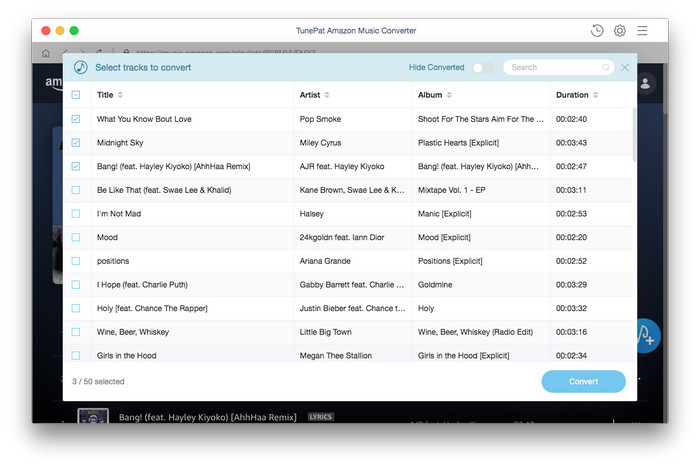The image size is (700, 469).
Task: Check the I Hope (feat. Charlie Puth) track
Action: 76,284
